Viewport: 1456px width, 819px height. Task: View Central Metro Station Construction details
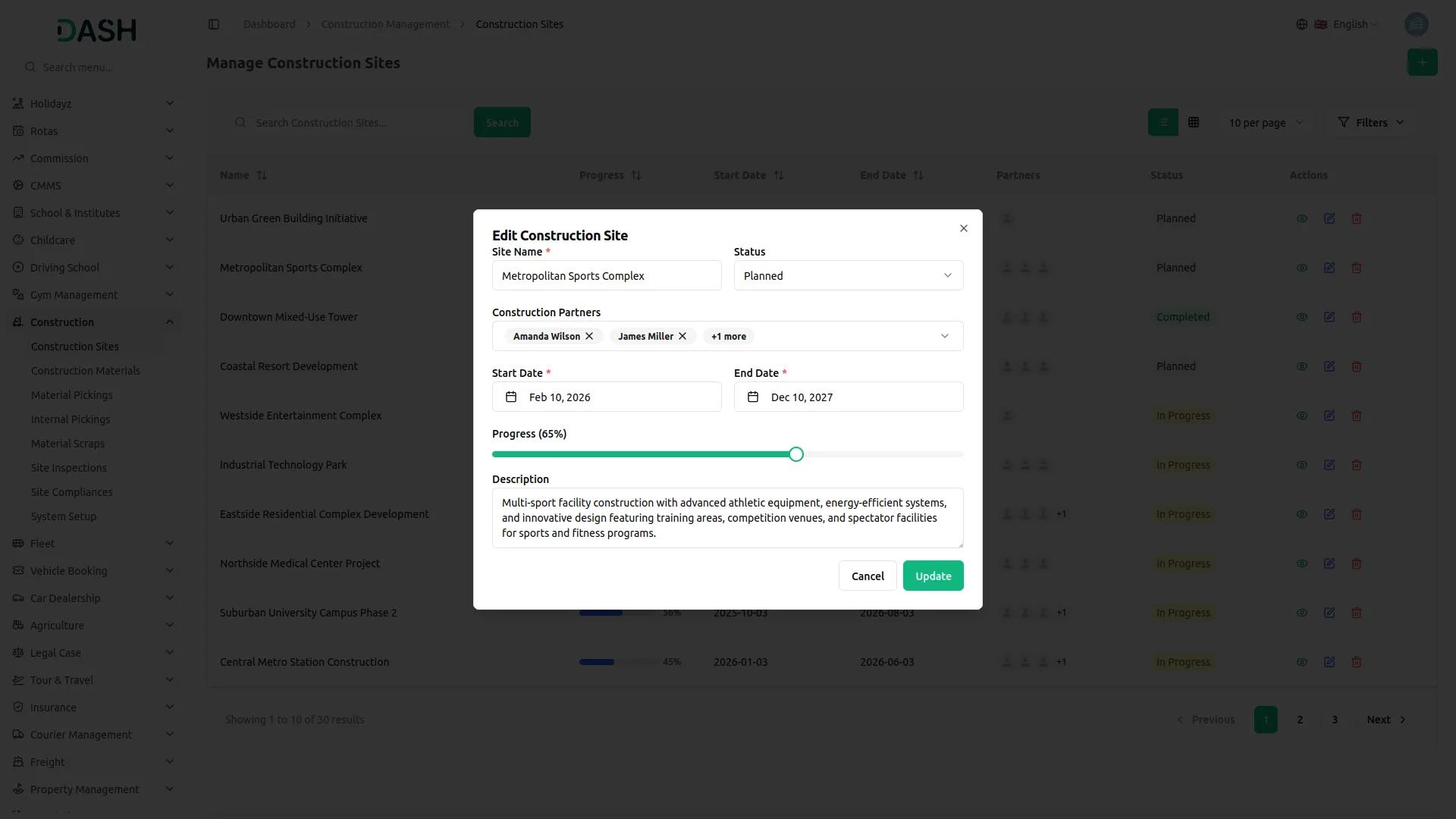[x=1302, y=662]
